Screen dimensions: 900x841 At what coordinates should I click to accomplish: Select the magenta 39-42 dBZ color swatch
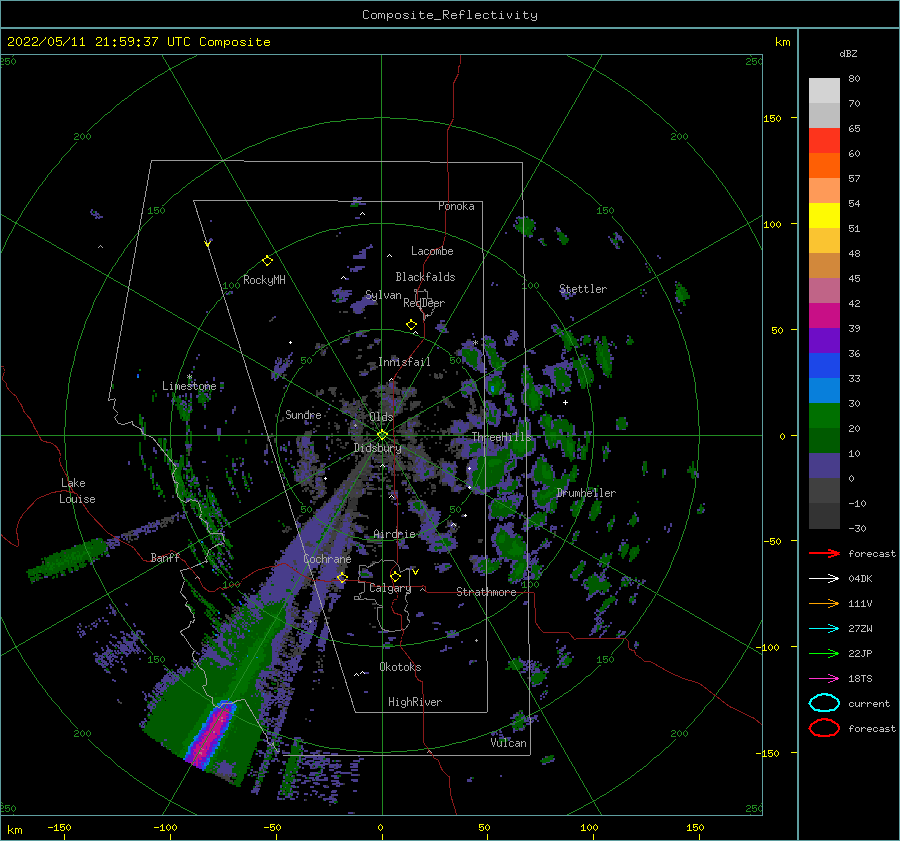(x=824, y=316)
